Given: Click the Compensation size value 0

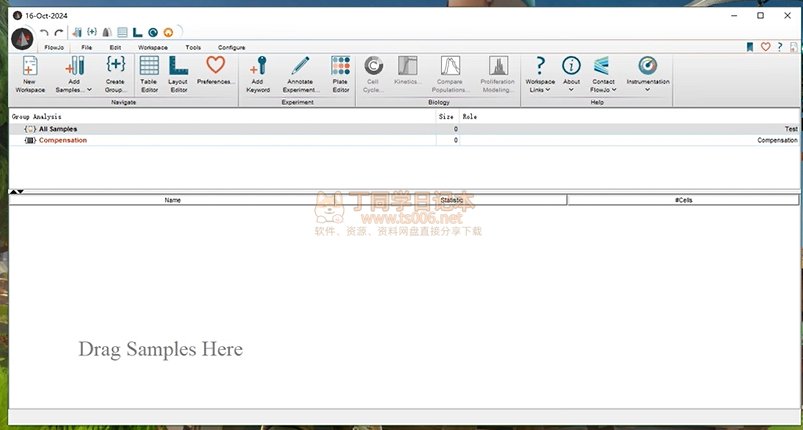Looking at the screenshot, I should [456, 140].
